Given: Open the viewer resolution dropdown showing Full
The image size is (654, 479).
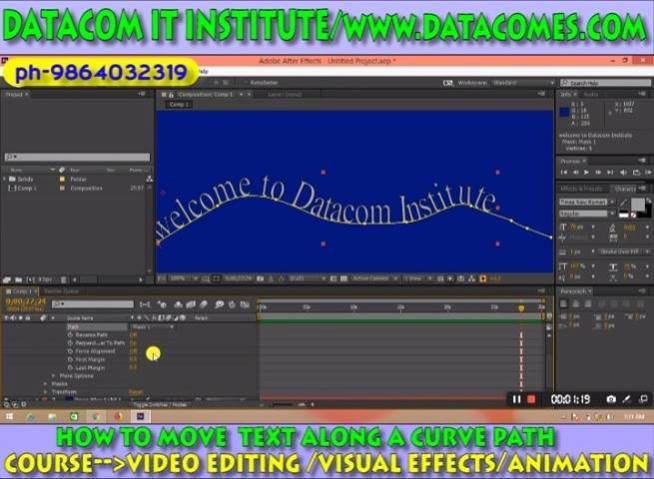Looking at the screenshot, I should [x=307, y=278].
